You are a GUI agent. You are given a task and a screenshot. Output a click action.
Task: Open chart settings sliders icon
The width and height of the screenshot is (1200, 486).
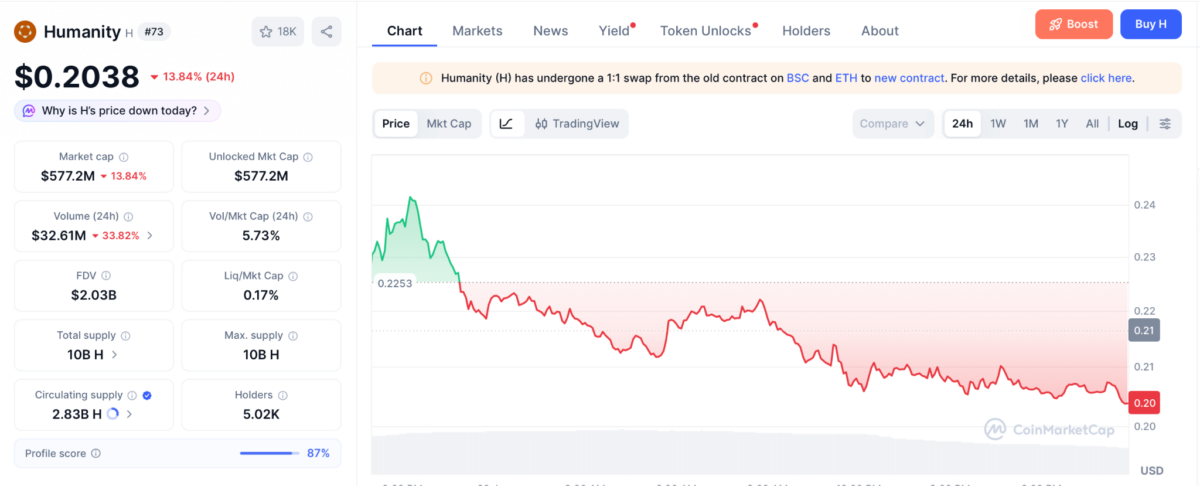pos(1165,124)
